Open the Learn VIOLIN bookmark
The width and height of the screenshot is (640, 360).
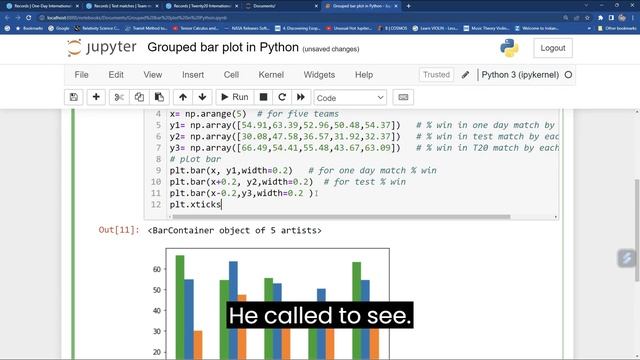tap(436, 28)
